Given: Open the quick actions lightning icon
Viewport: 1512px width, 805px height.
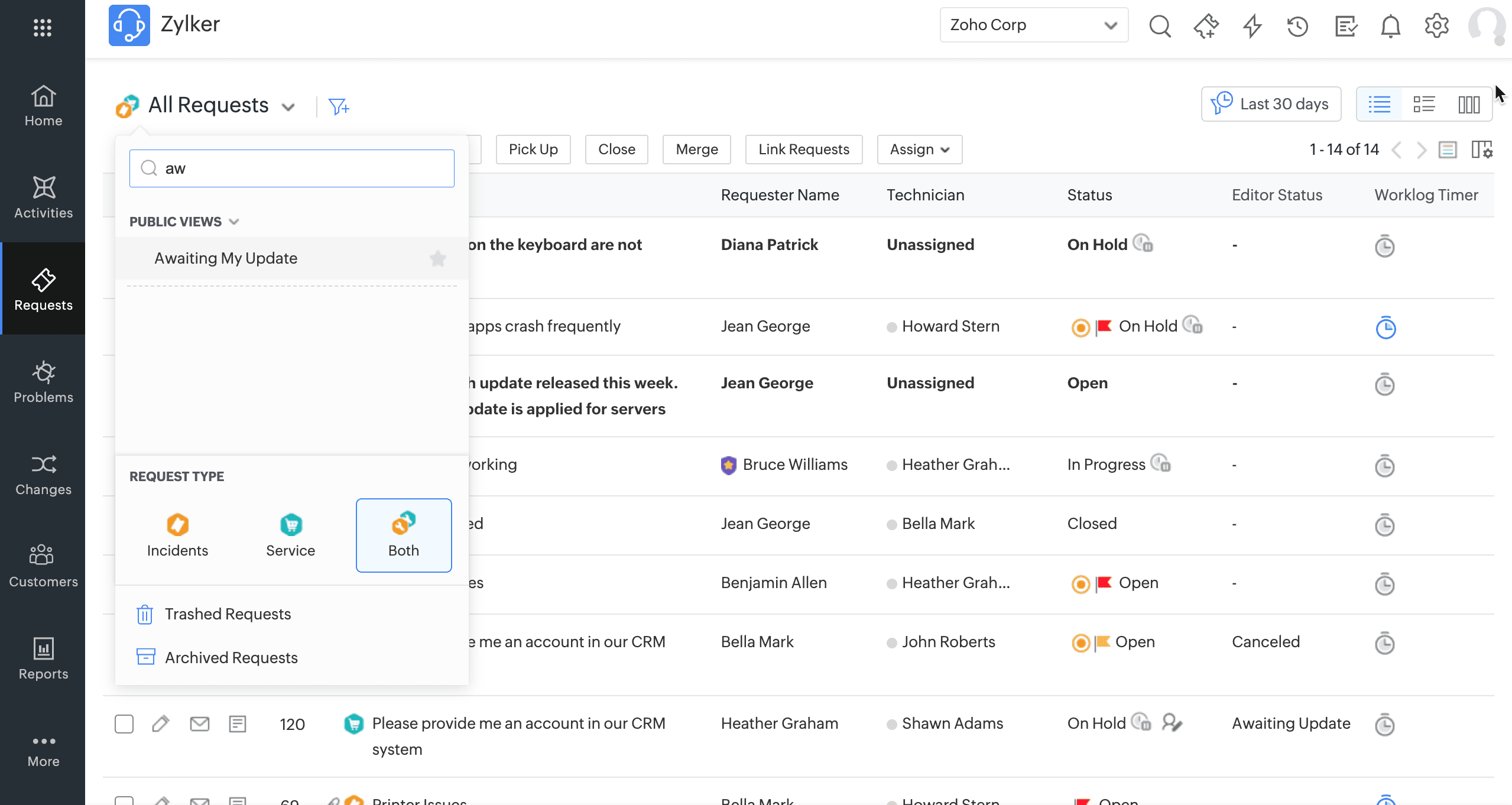Looking at the screenshot, I should point(1252,26).
